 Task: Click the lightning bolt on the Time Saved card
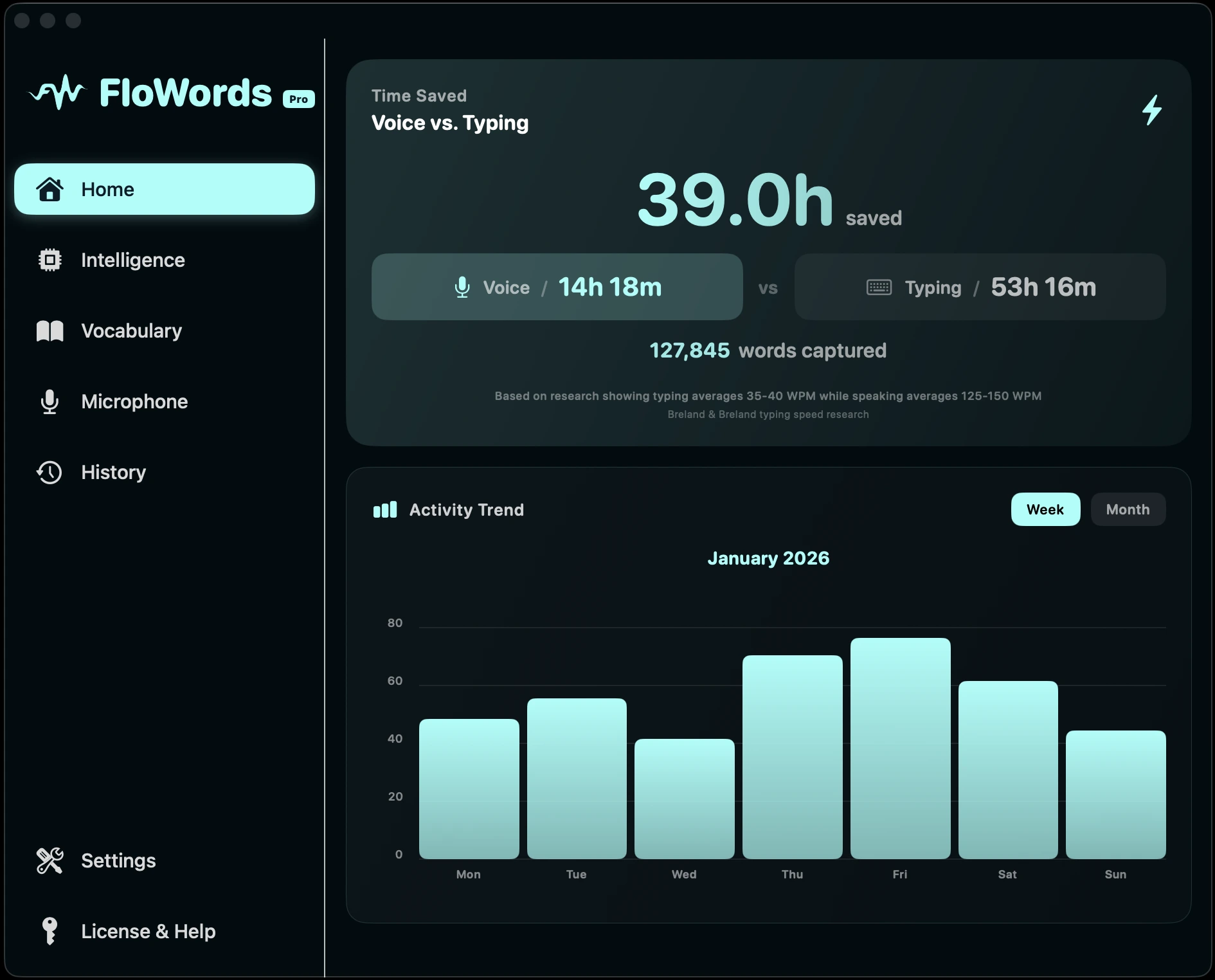[x=1151, y=110]
